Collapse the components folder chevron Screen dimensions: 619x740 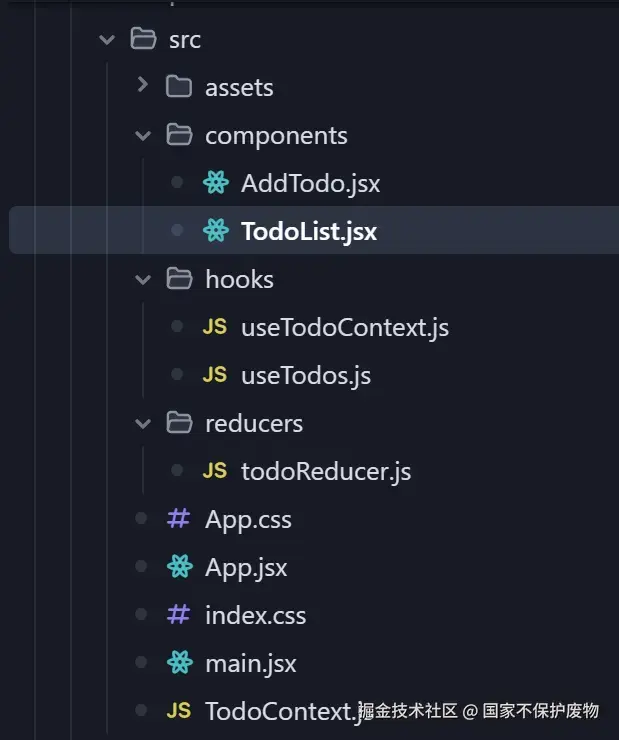click(x=143, y=135)
